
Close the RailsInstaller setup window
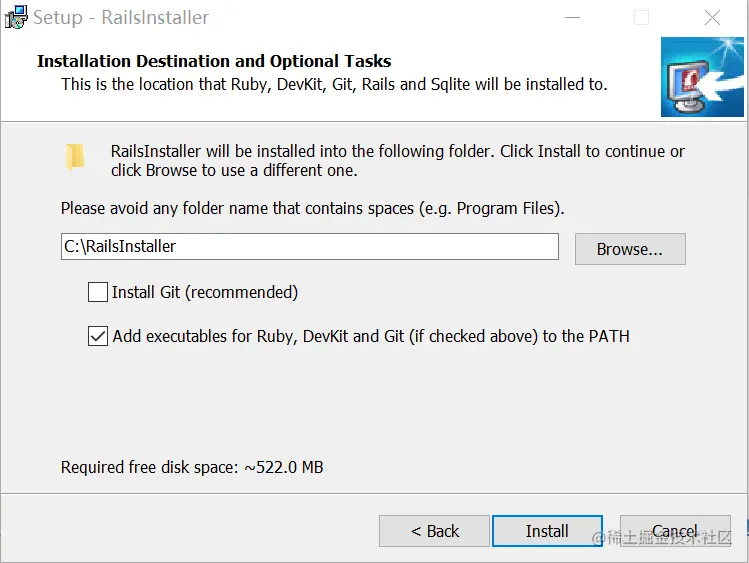[712, 18]
